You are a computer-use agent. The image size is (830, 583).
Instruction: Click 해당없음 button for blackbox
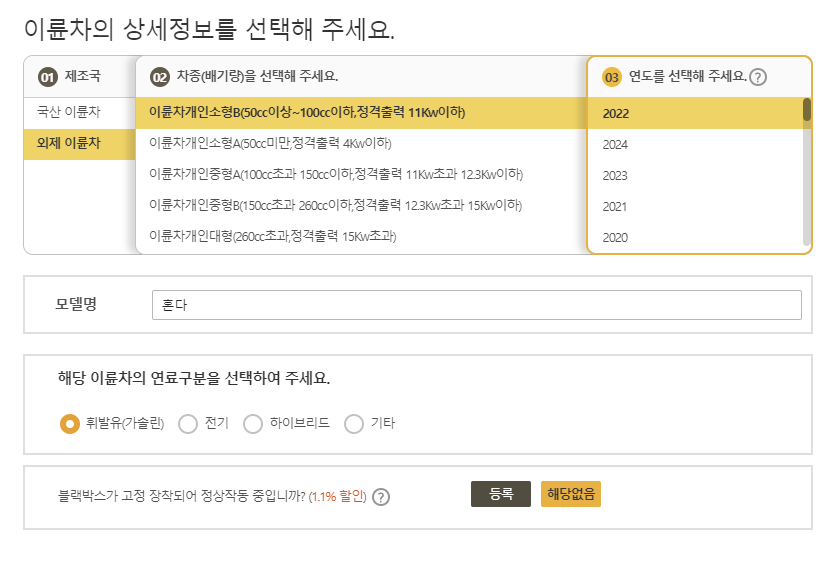571,494
